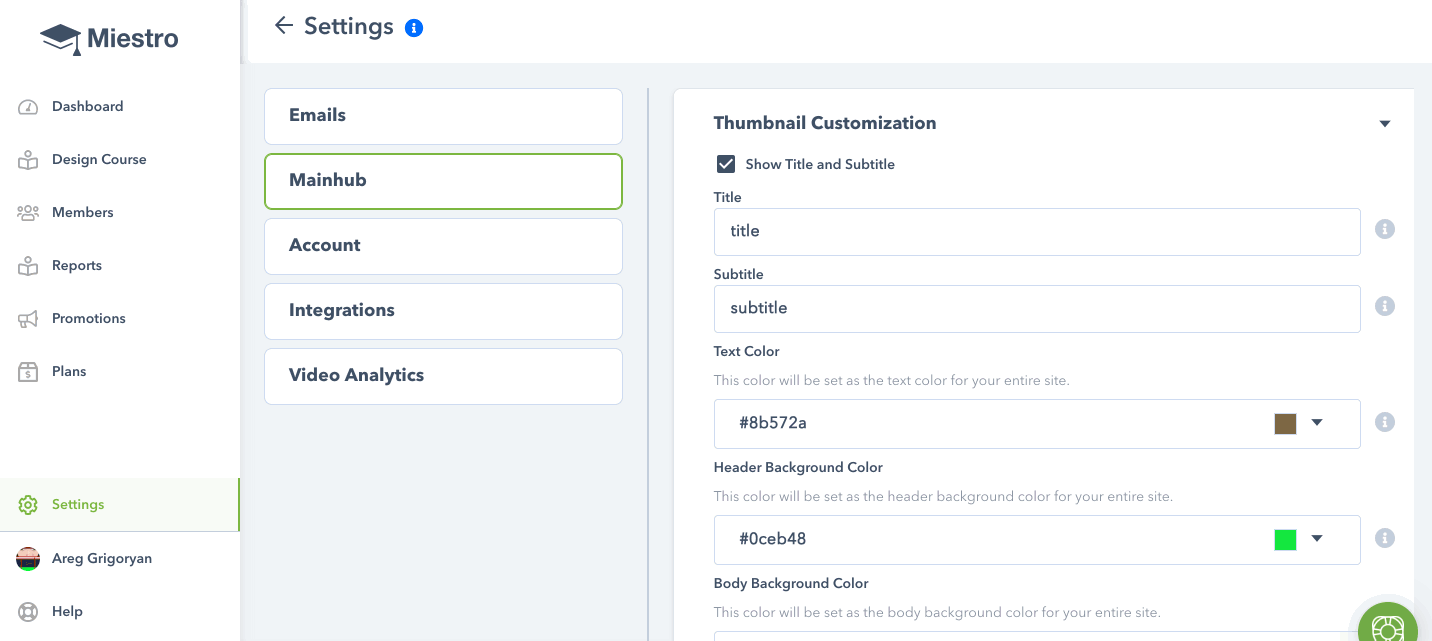Click the Dashboard gauge icon in sidebar
Screen dimensions: 1432x641
pos(28,107)
